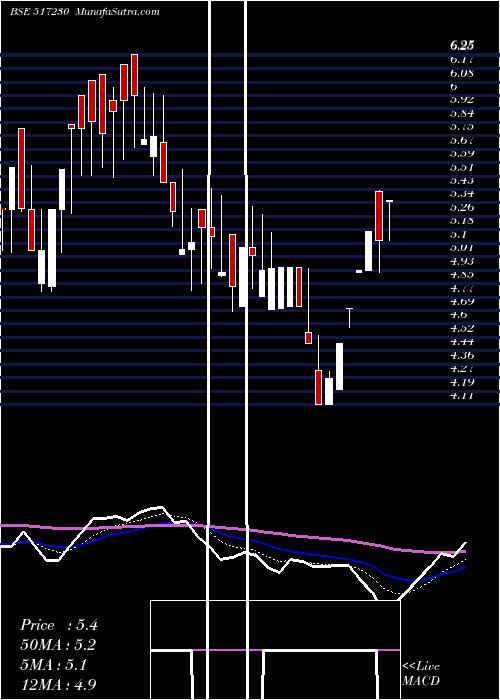Choose the 5.43 price label
Viewport: 500px width, 700px height.
(462, 180)
